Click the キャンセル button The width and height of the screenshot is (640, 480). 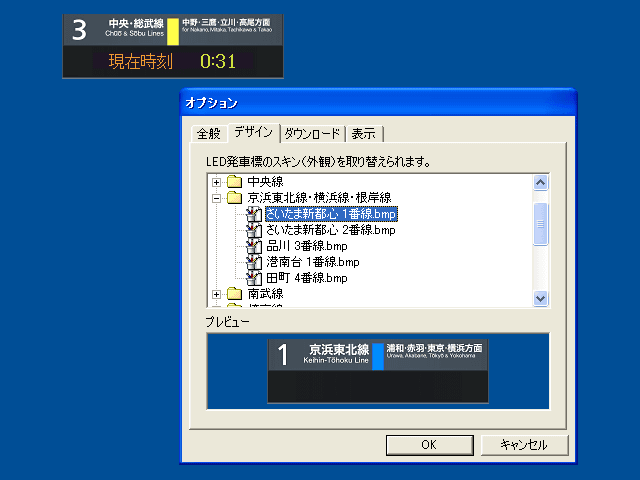coord(524,445)
